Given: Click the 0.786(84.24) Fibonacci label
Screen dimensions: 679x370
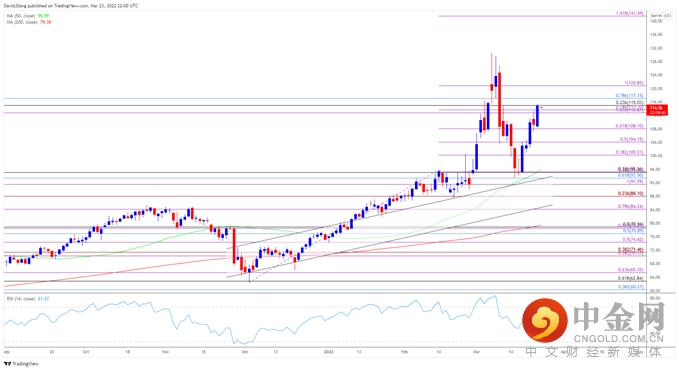Looking at the screenshot, I should coord(630,207).
